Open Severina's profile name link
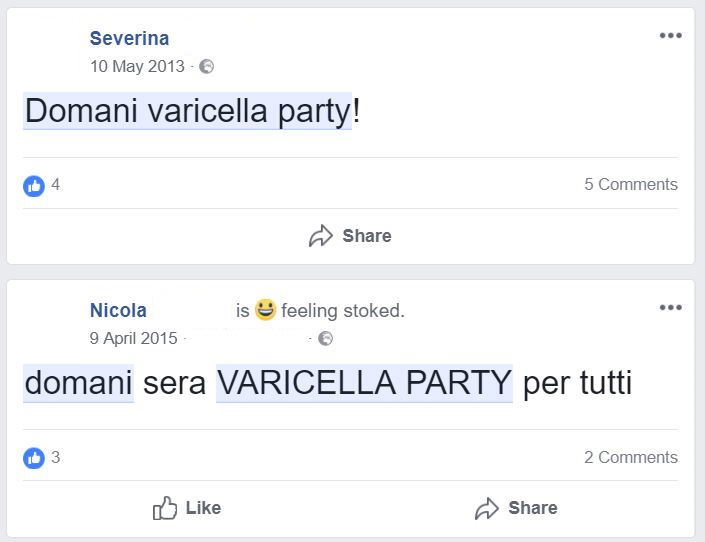The height and width of the screenshot is (542, 705). (129, 39)
